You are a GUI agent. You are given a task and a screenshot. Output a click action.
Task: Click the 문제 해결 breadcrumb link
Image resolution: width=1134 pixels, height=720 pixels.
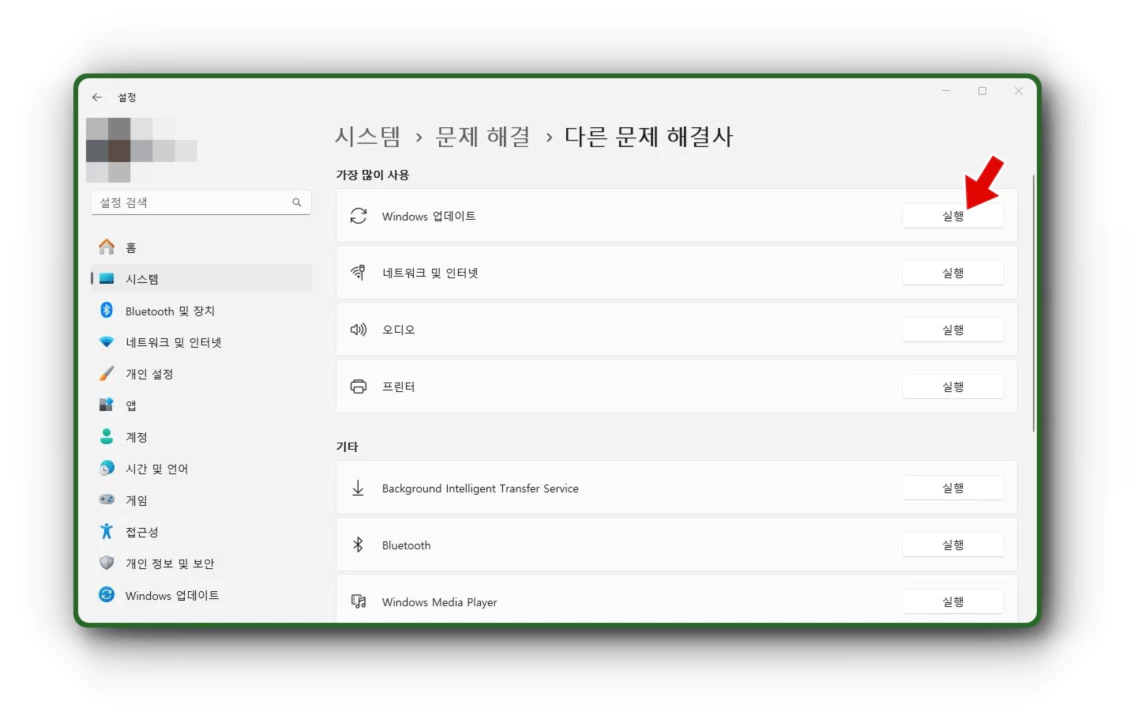click(482, 137)
